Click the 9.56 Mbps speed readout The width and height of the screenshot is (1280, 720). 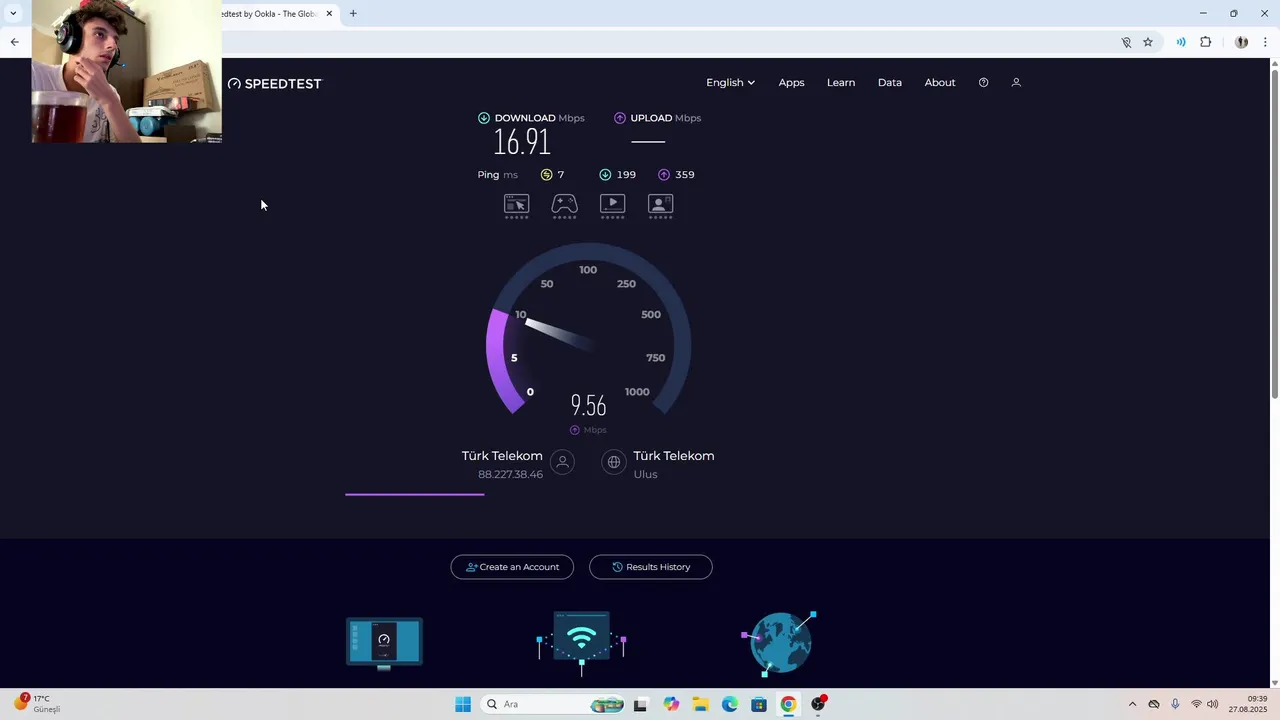(588, 405)
